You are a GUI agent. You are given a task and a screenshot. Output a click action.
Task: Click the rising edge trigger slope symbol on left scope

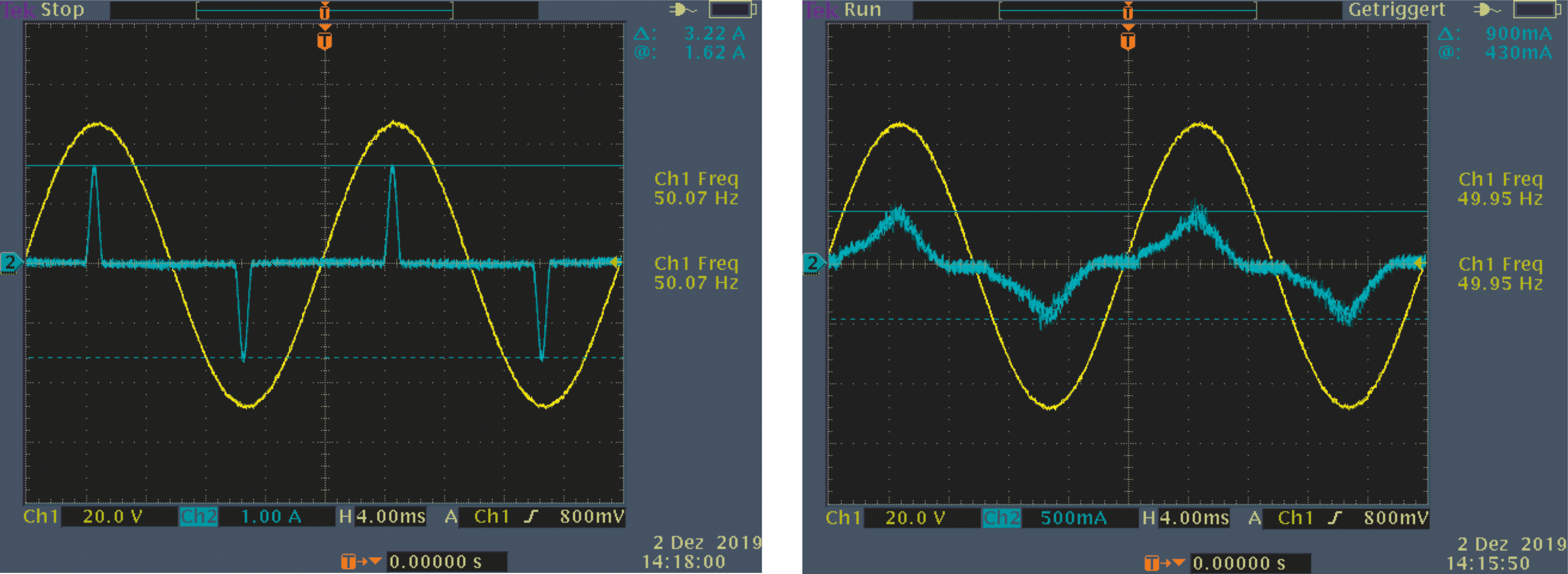click(531, 517)
